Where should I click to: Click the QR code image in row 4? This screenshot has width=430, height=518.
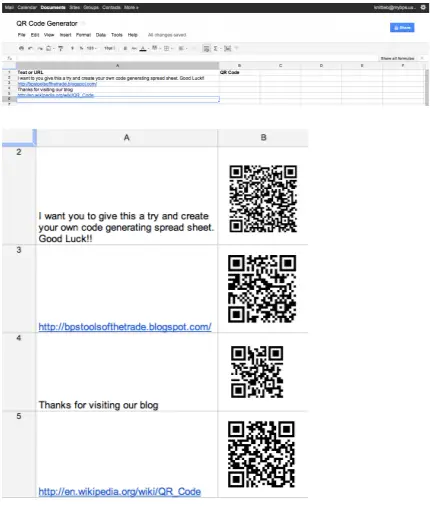[x=257, y=372]
